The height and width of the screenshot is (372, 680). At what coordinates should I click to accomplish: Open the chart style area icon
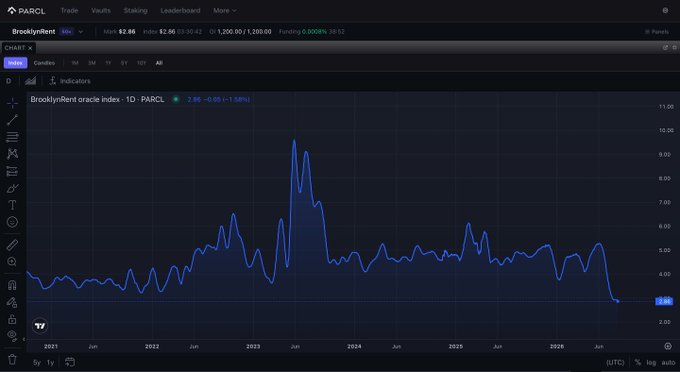coord(30,81)
